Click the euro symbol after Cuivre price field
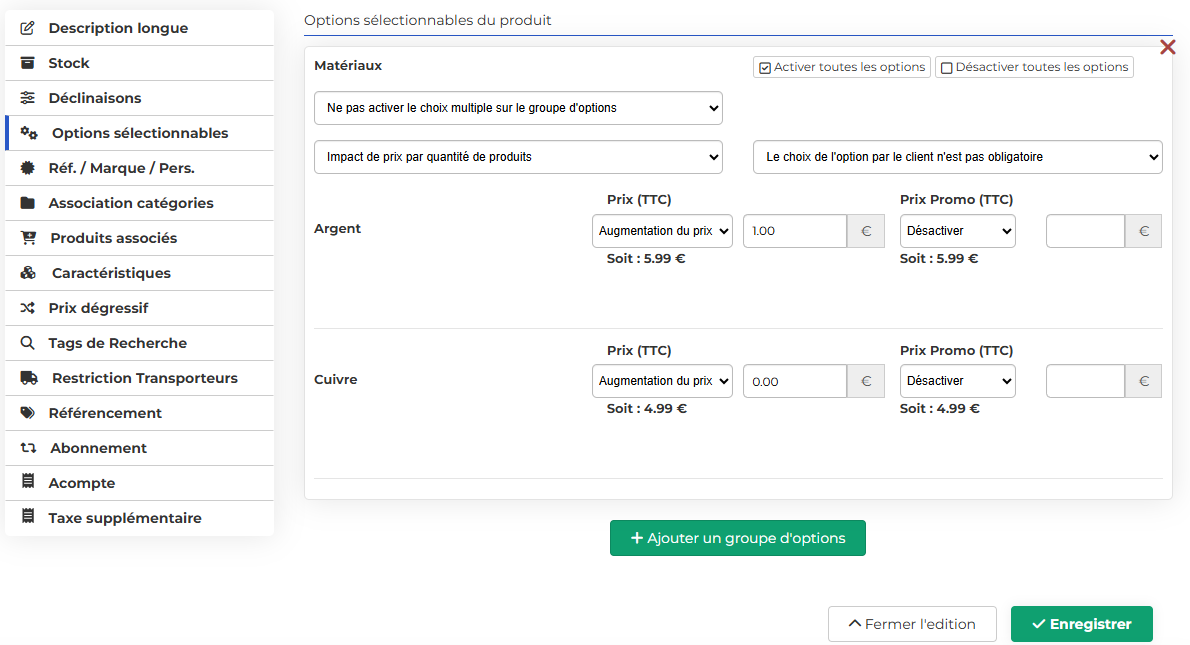Image resolution: width=1190 pixels, height=645 pixels. pos(866,382)
